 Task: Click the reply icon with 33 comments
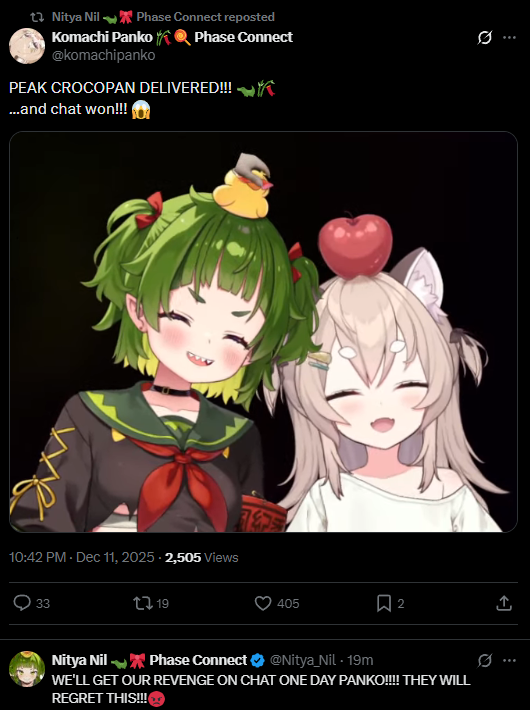tap(22, 603)
